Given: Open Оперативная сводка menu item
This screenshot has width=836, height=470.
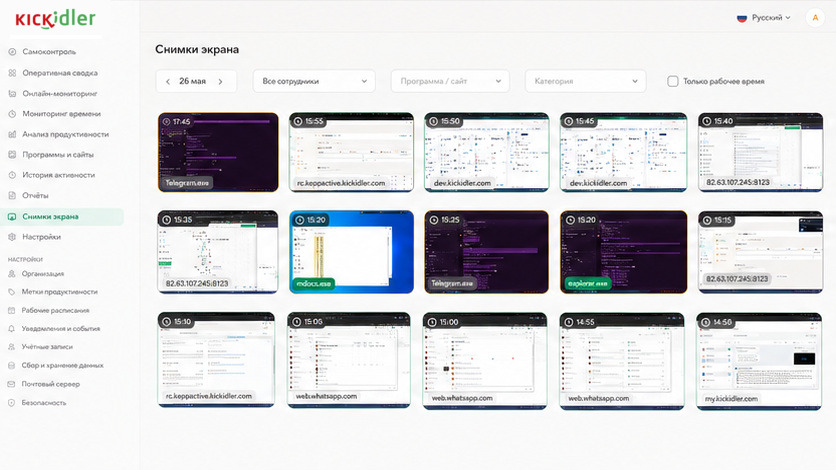Looking at the screenshot, I should pyautogui.click(x=60, y=73).
